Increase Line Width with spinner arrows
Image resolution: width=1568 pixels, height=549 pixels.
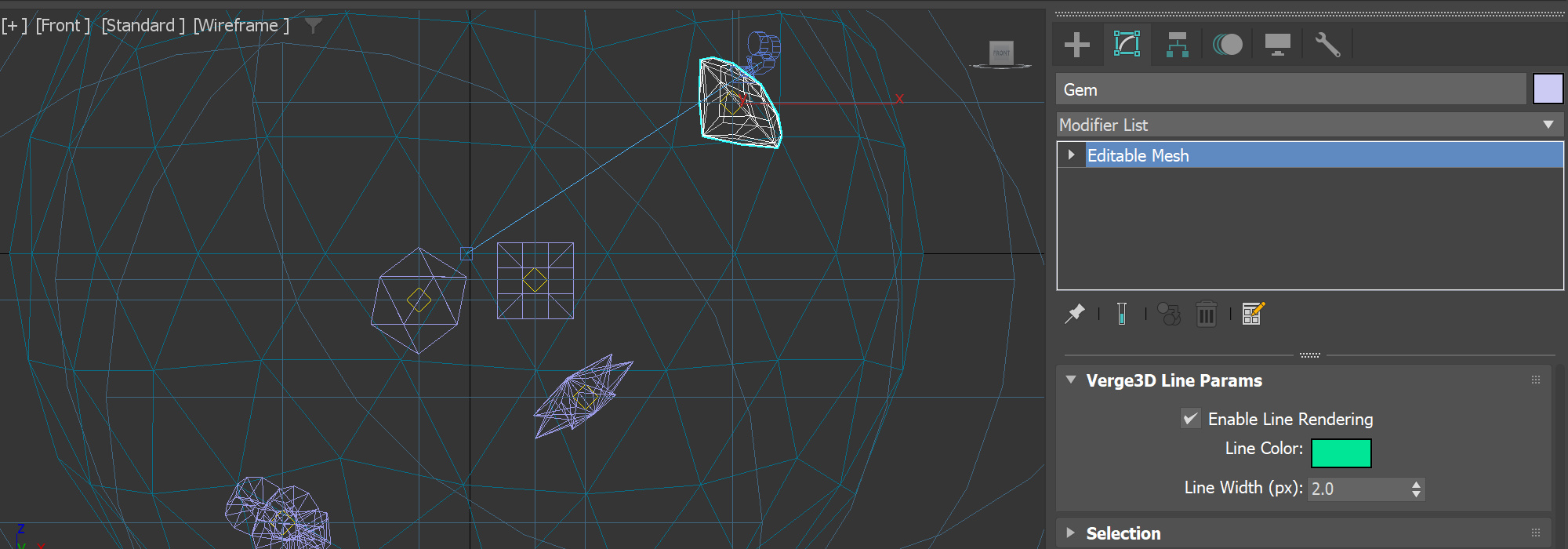pyautogui.click(x=1416, y=484)
